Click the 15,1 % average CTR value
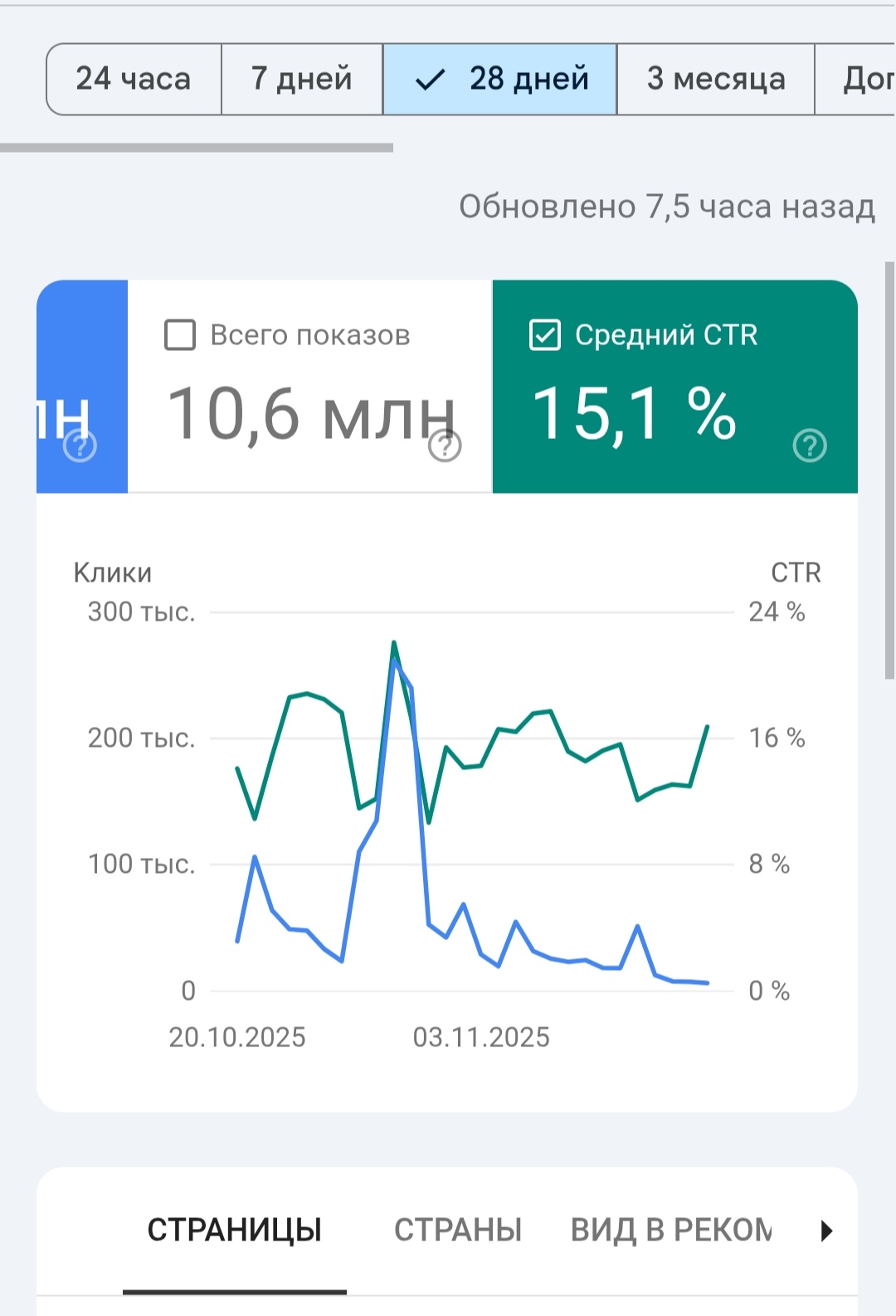 click(634, 413)
